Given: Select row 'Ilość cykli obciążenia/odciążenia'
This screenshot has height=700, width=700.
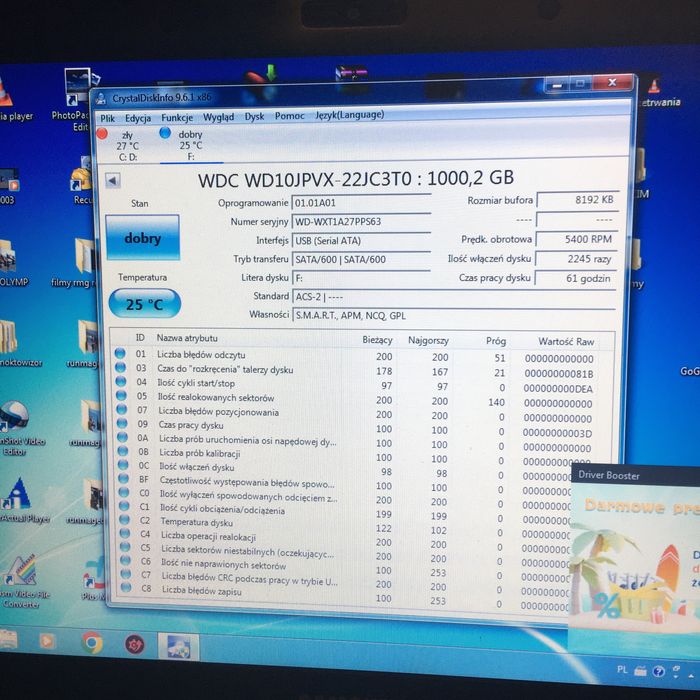Looking at the screenshot, I should (x=344, y=512).
